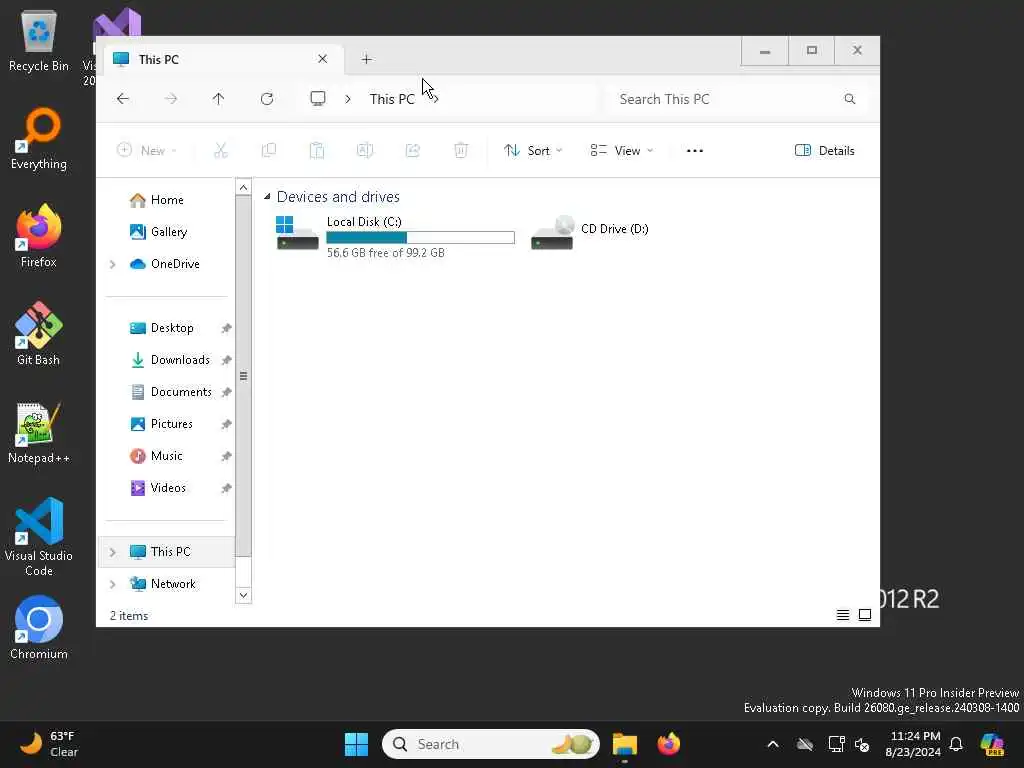The width and height of the screenshot is (1024, 768).
Task: Select the CD Drive (D:)
Action: (591, 232)
